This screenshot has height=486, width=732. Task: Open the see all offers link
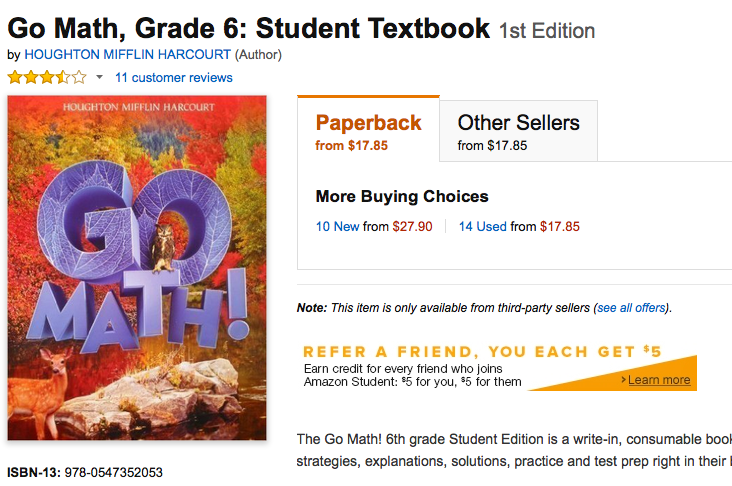click(x=632, y=308)
